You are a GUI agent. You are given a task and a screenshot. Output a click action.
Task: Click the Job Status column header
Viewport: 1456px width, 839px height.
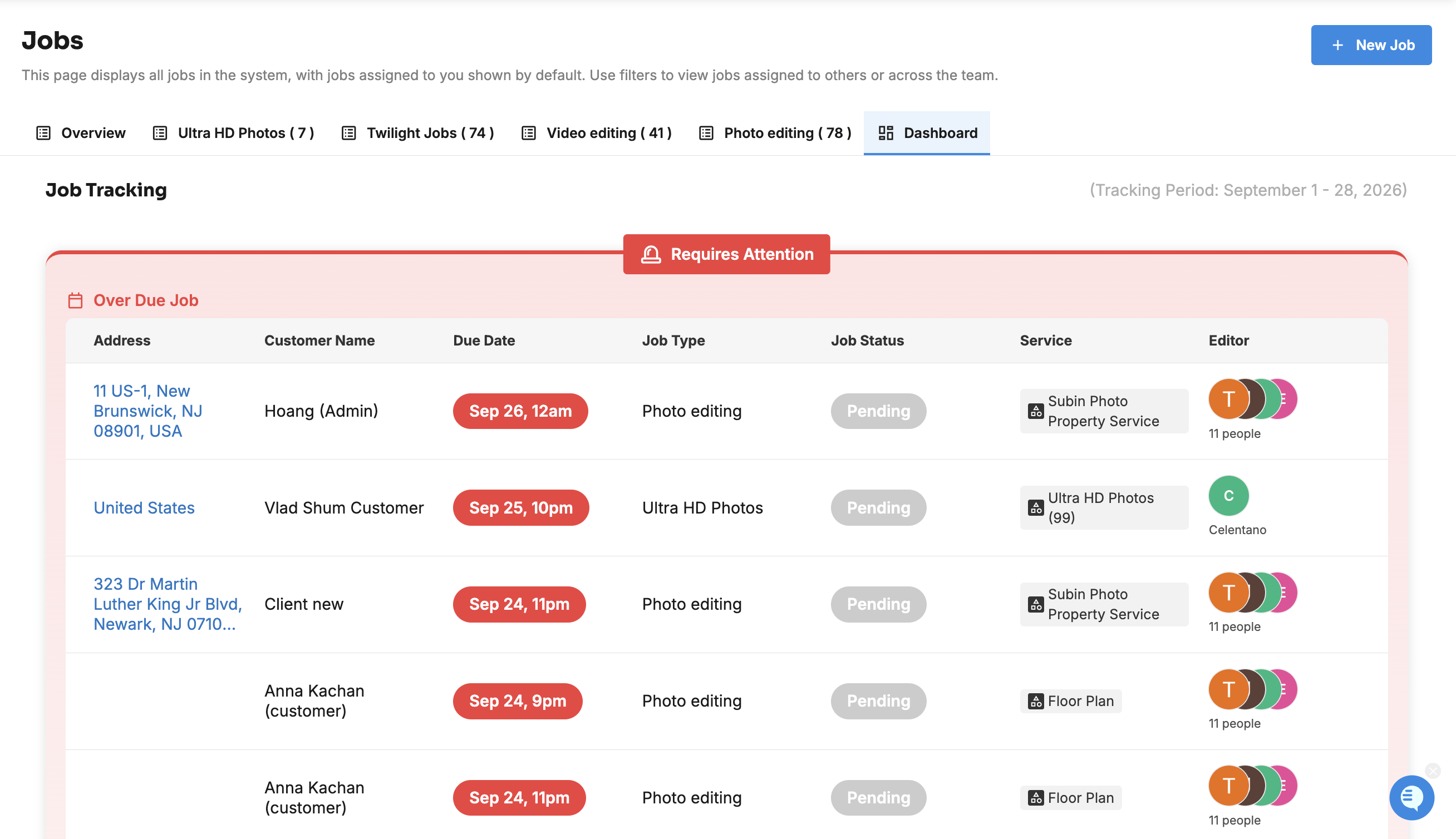[867, 340]
